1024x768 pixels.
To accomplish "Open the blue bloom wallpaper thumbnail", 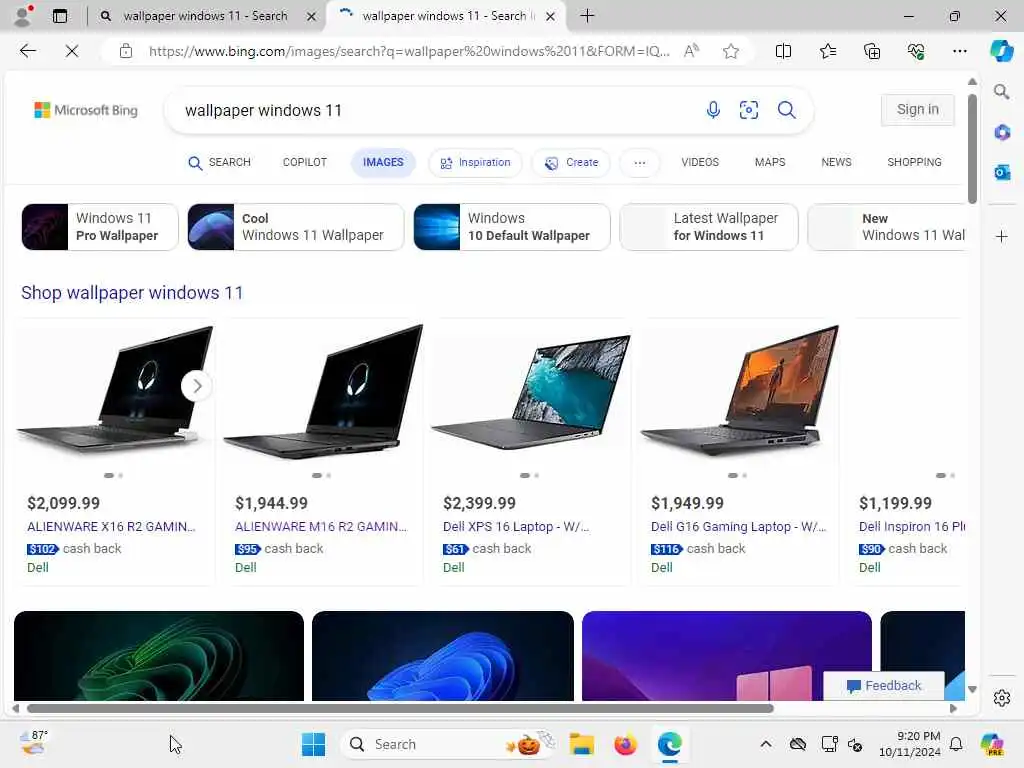I will click(x=443, y=656).
